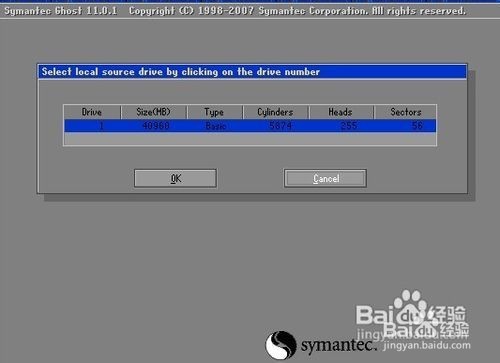Click the 255 heads value
500x363 pixels.
click(349, 126)
